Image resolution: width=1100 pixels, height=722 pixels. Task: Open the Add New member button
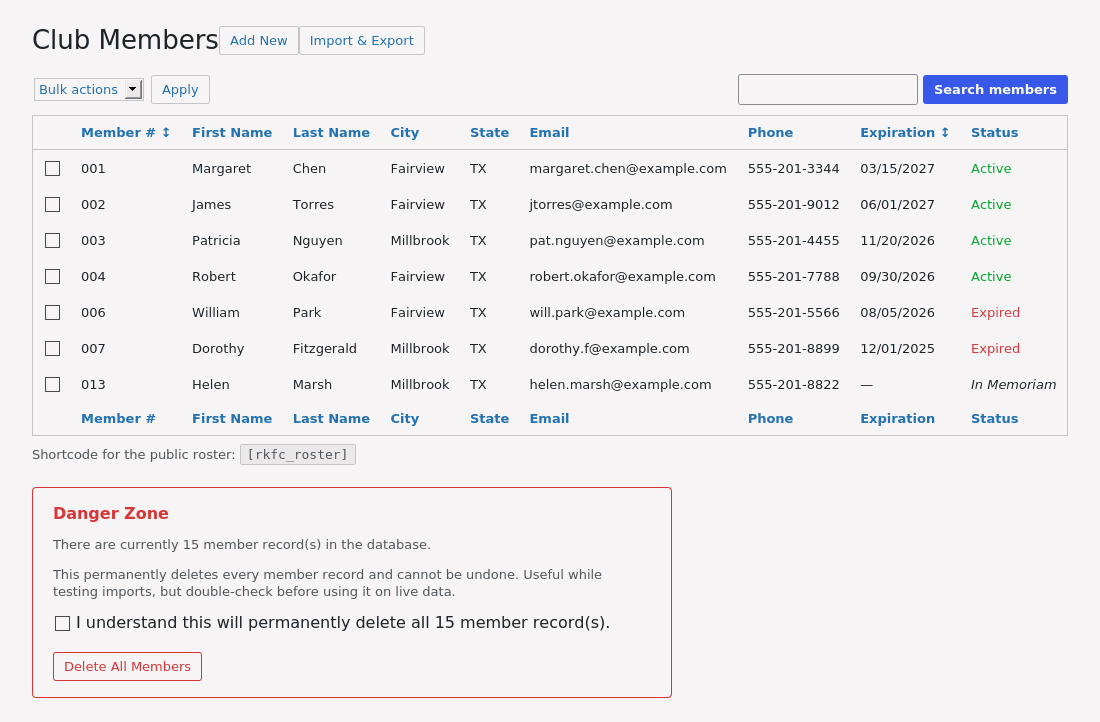pos(258,41)
